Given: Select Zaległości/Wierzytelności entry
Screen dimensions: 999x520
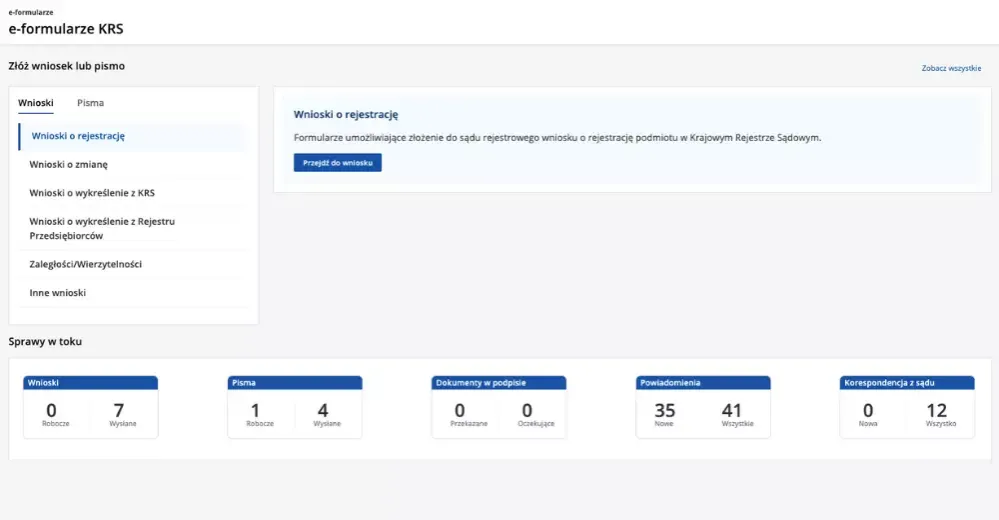Looking at the screenshot, I should coord(85,264).
